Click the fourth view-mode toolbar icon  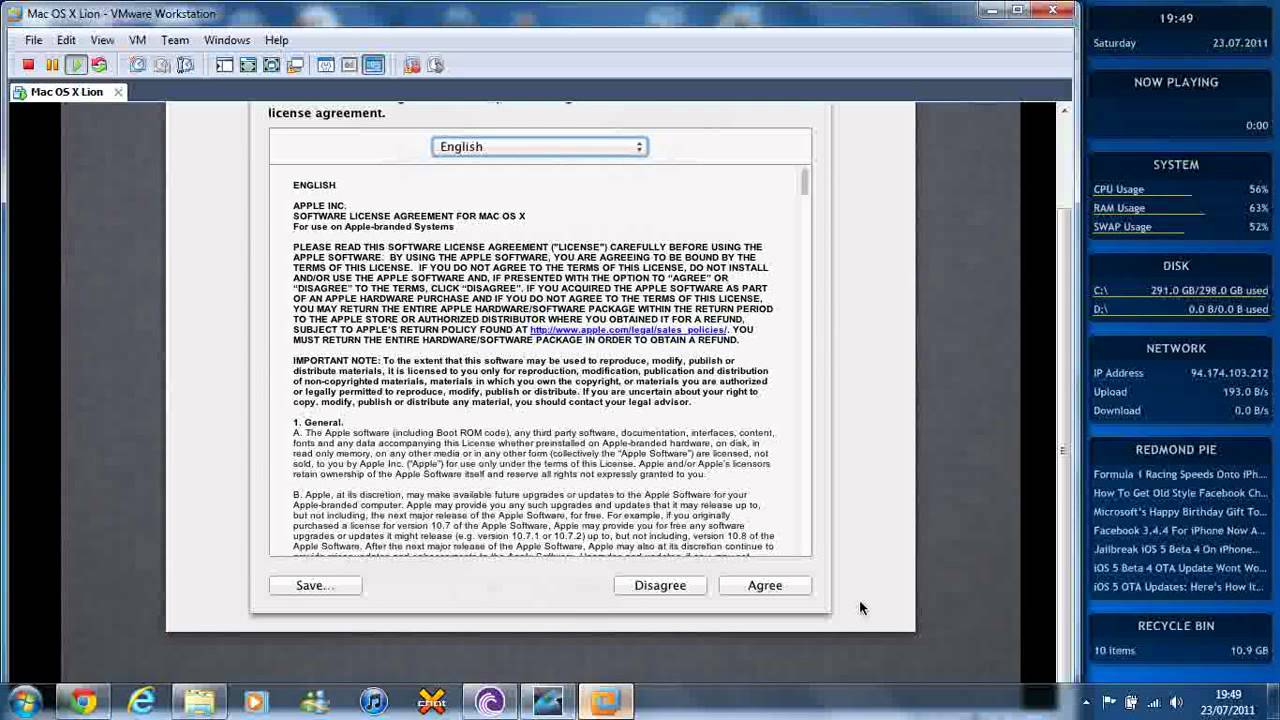pyautogui.click(x=295, y=65)
